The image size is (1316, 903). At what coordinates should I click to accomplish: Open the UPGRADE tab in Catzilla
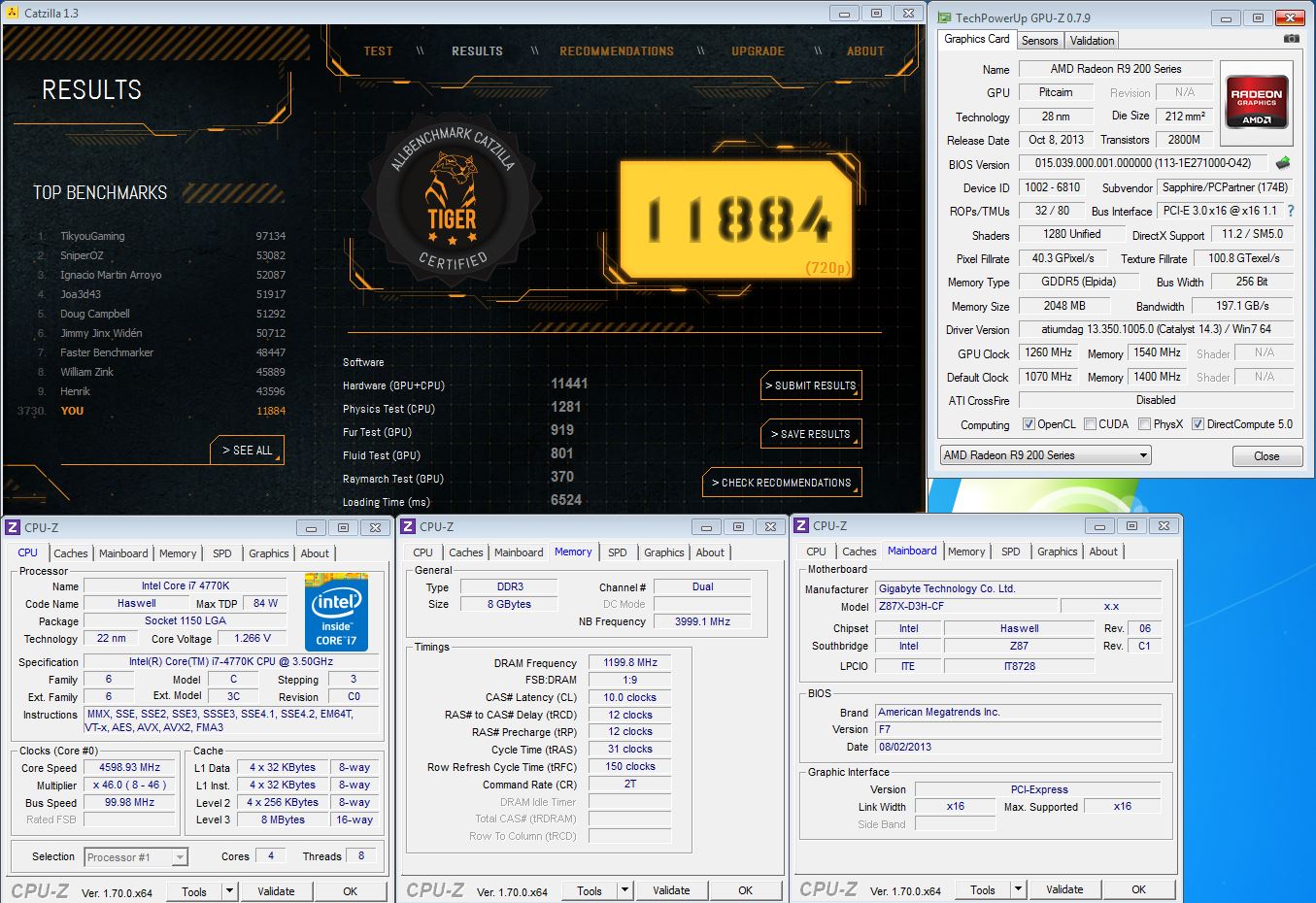tap(758, 51)
